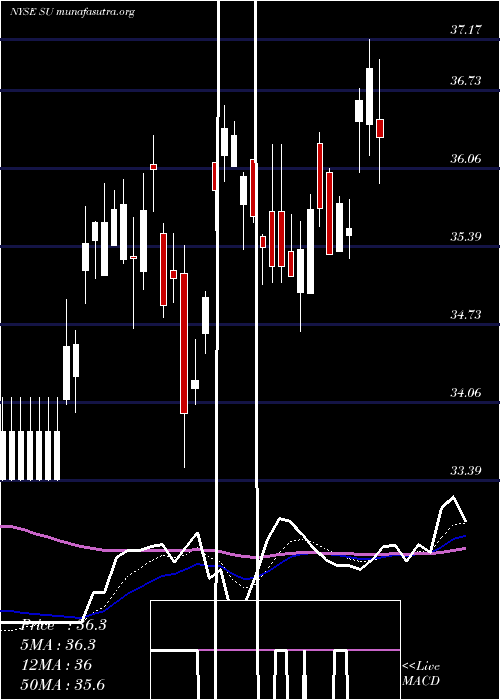This screenshot has height=700, width=500.
Task: Click the 5MA : 36.3 value
Action: coord(59,645)
